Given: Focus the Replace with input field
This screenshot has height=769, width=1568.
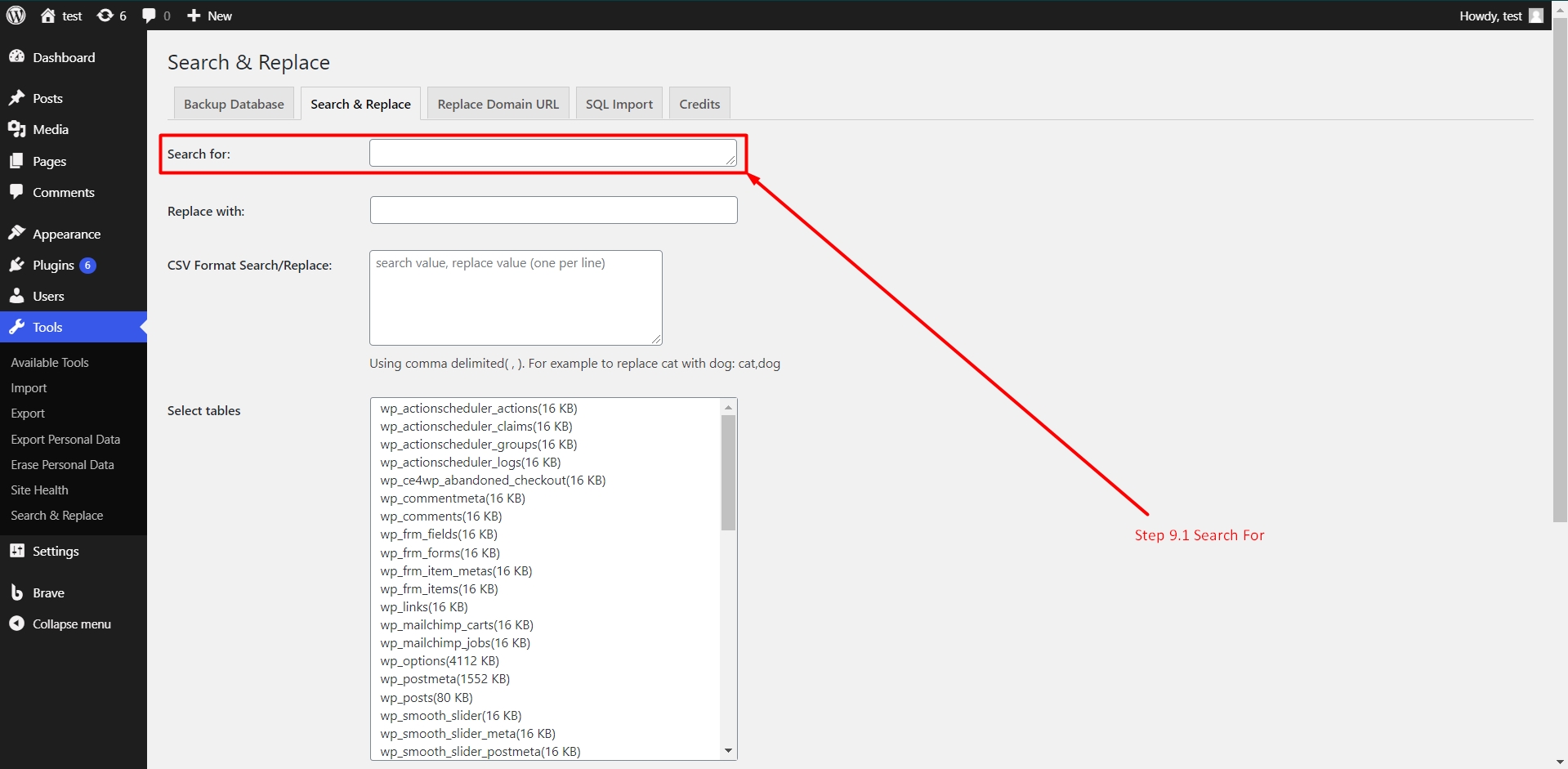Looking at the screenshot, I should tap(554, 210).
